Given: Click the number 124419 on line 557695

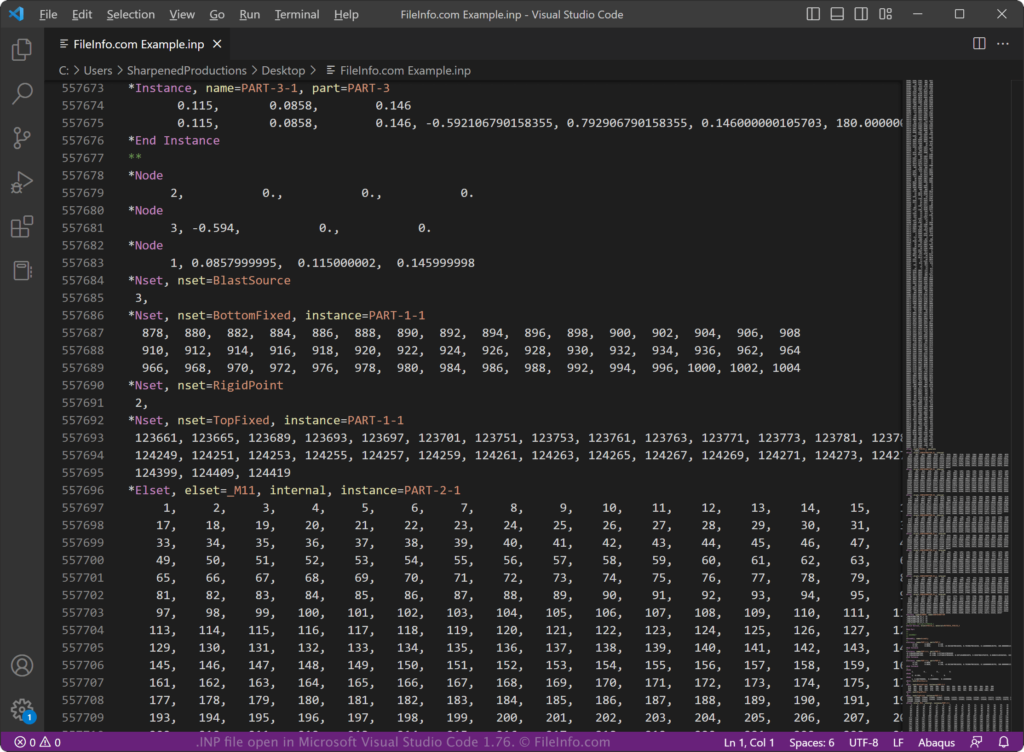Looking at the screenshot, I should [269, 473].
